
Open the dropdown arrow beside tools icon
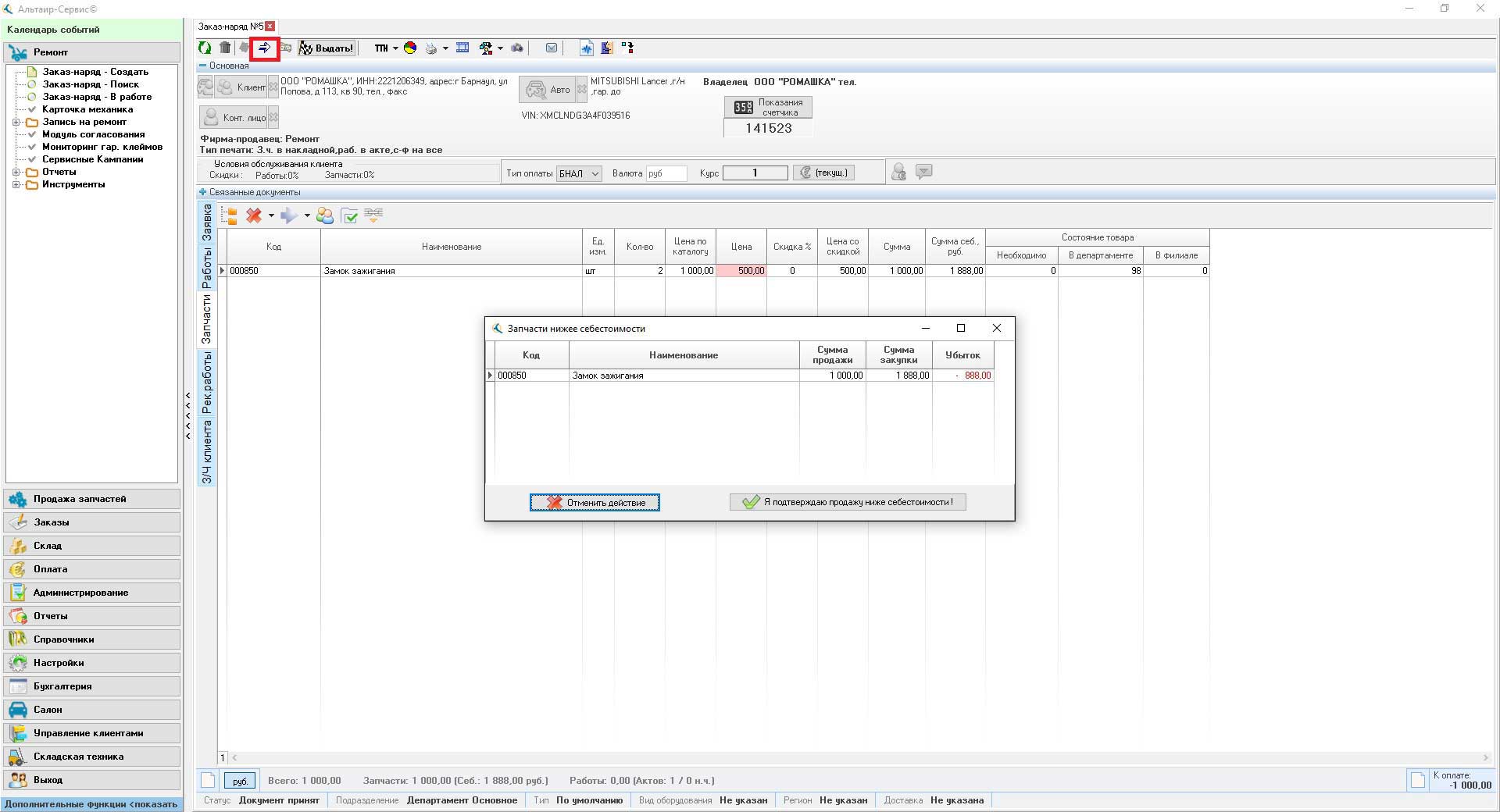pyautogui.click(x=500, y=48)
